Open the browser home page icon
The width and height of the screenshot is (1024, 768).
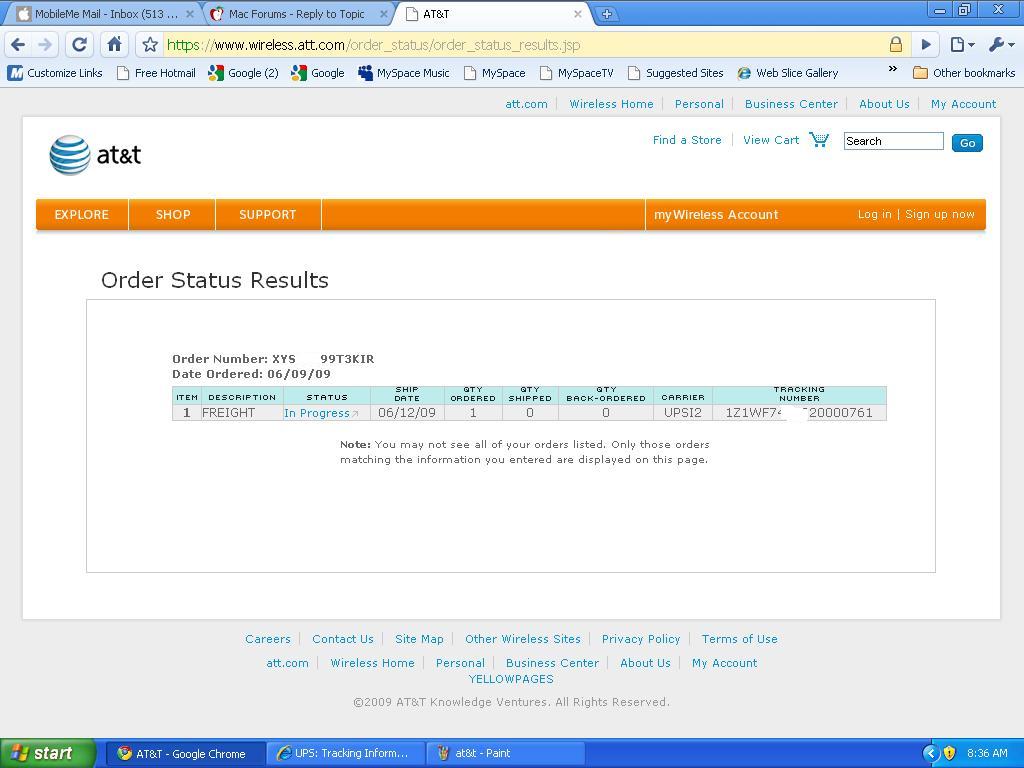point(114,44)
